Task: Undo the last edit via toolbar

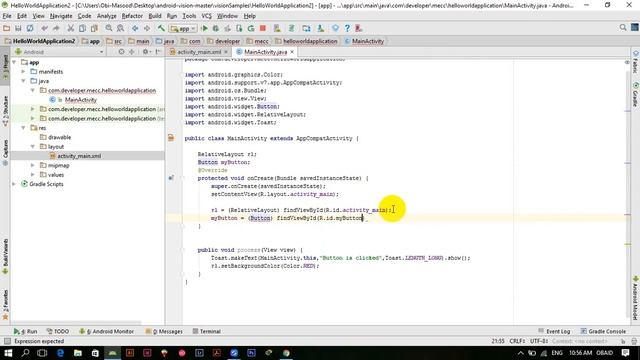Action: coord(44,28)
